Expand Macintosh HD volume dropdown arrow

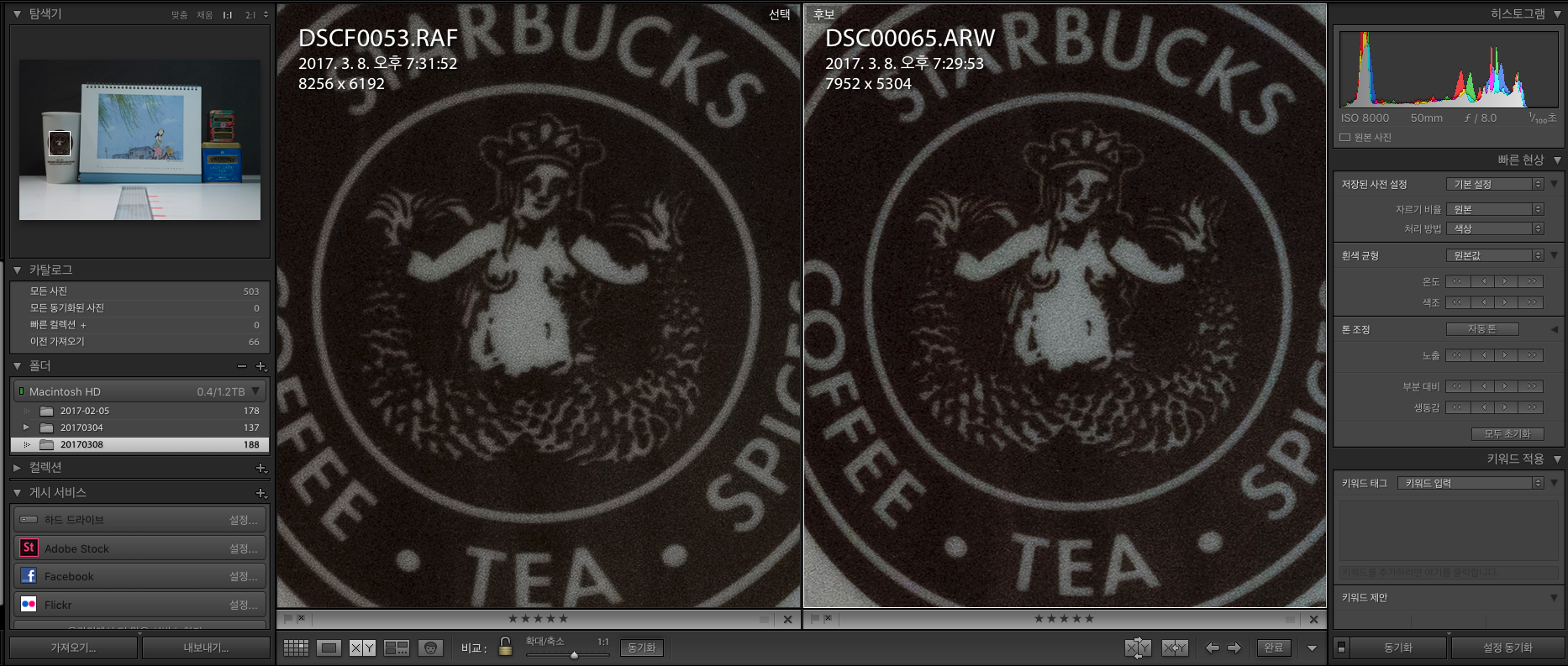tap(255, 391)
